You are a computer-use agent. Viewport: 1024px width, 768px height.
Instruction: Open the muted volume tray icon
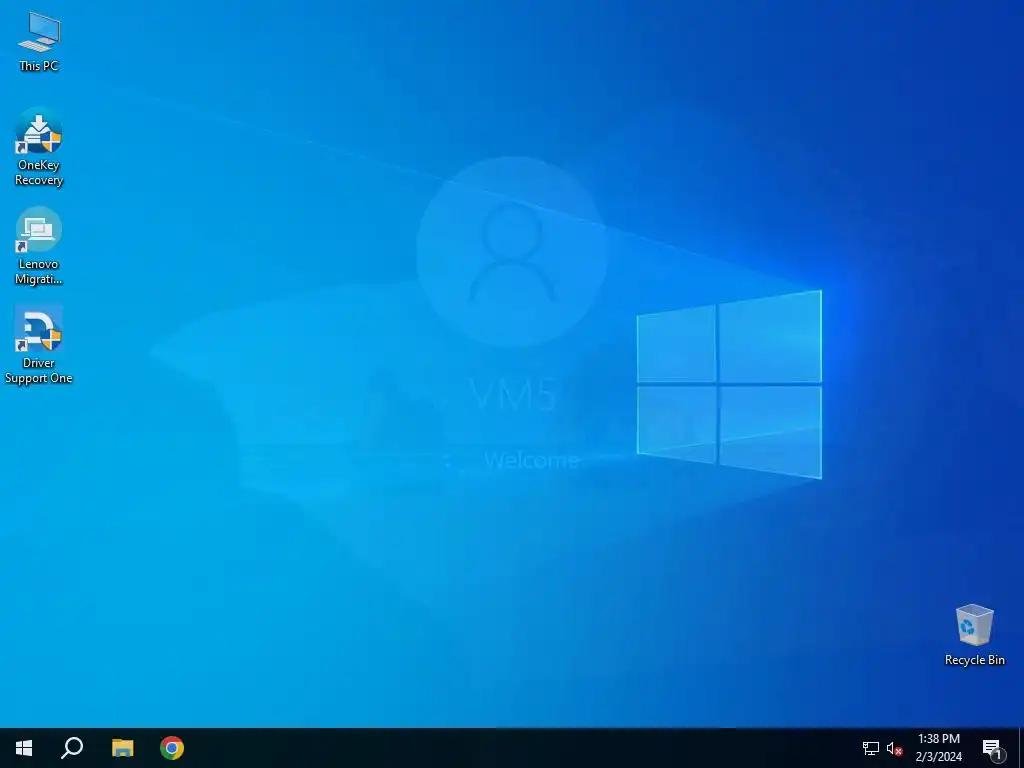894,748
